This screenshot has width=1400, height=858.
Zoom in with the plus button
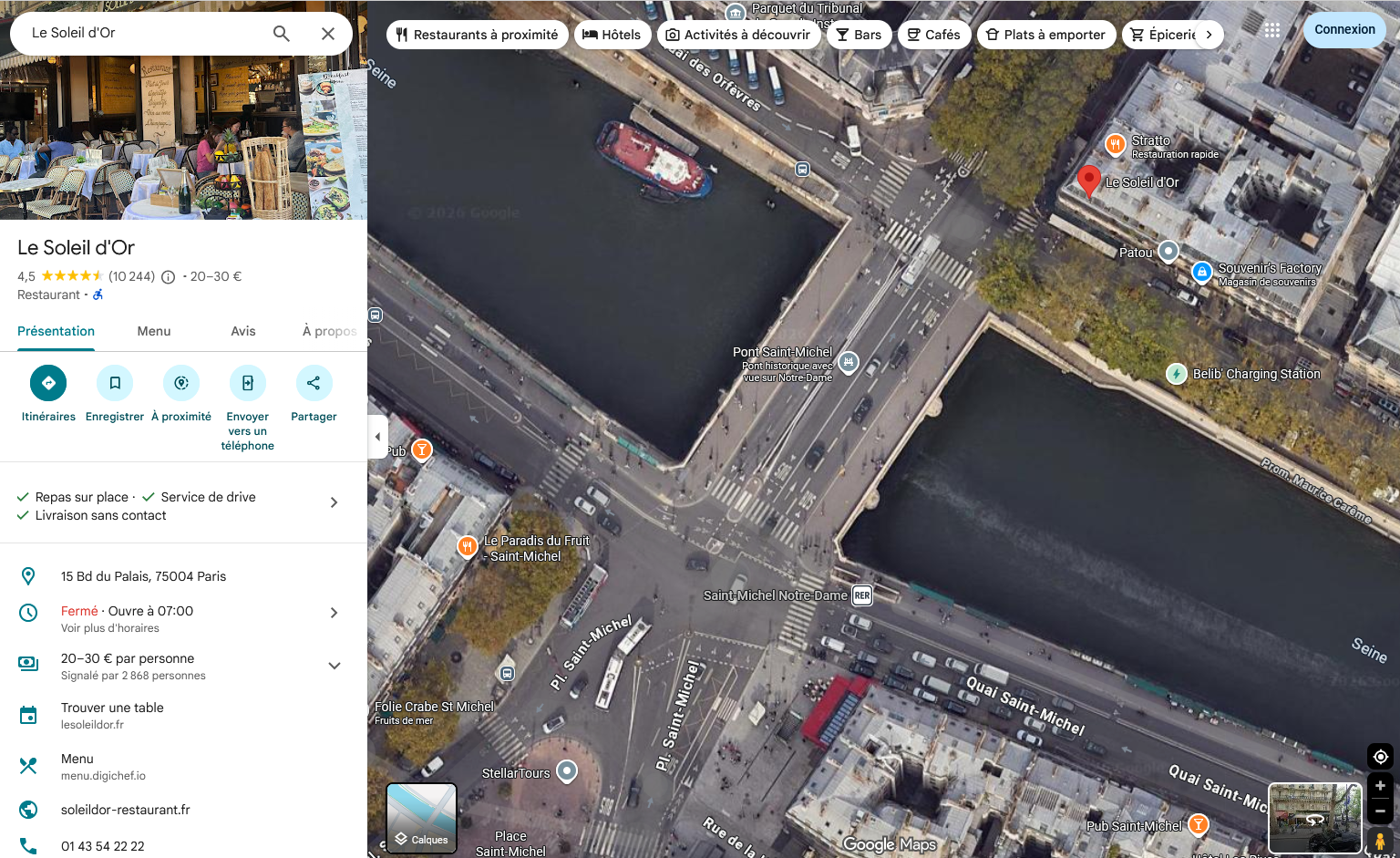[x=1380, y=786]
